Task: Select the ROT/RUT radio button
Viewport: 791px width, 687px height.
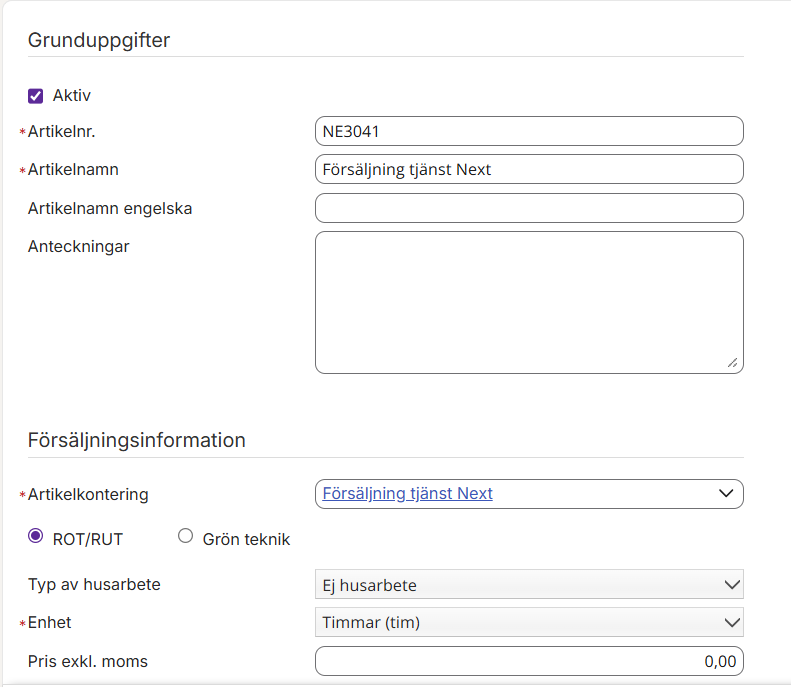Action: pyautogui.click(x=36, y=537)
